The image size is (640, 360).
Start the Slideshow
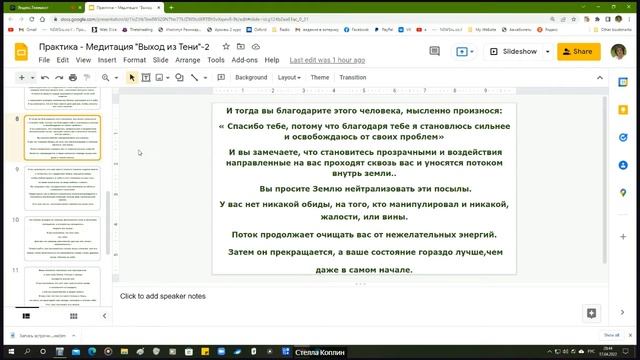(x=514, y=51)
